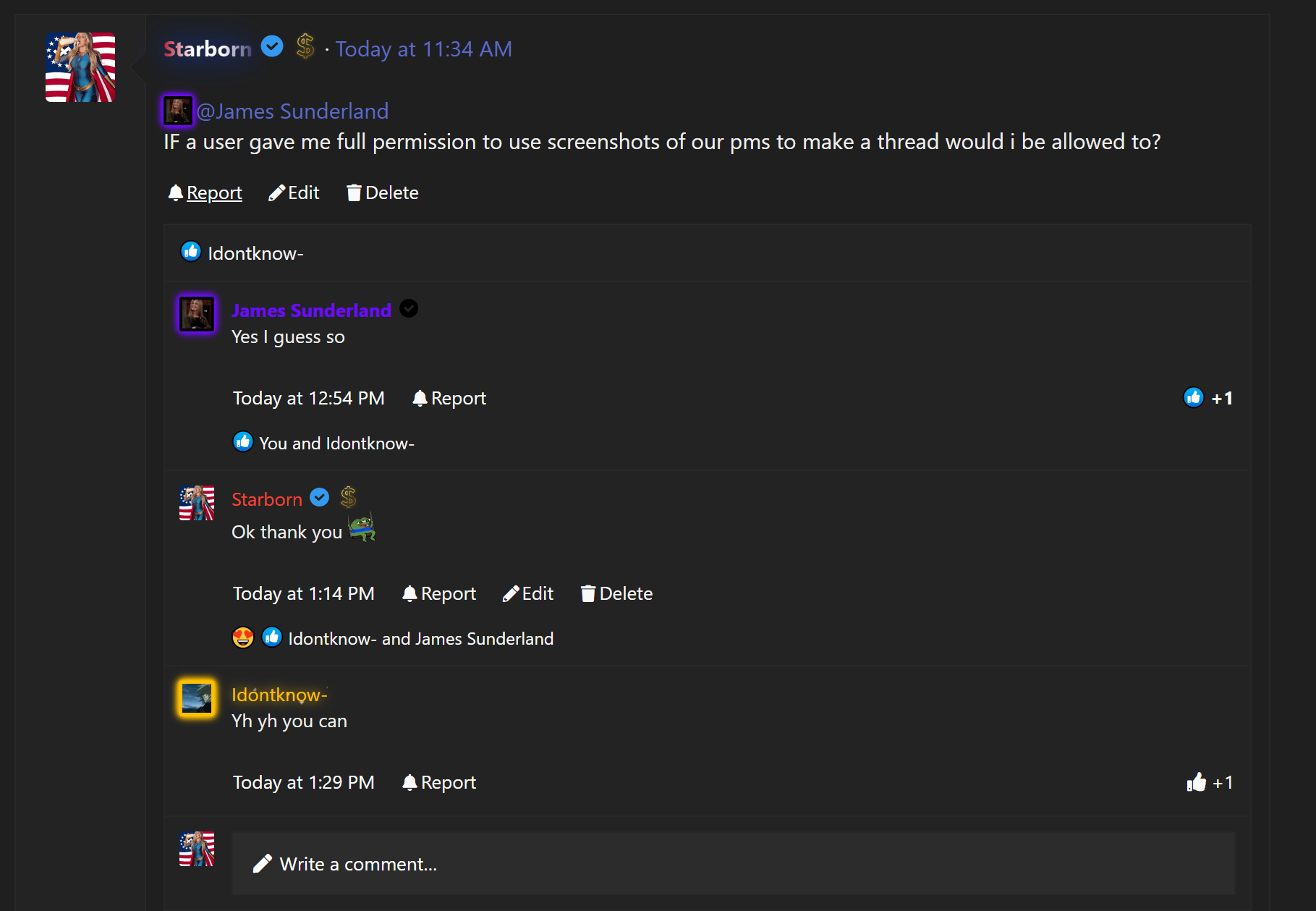1316x911 pixels.
Task: Click the blue like icon beside Idontknow- reaction
Action: [x=191, y=252]
